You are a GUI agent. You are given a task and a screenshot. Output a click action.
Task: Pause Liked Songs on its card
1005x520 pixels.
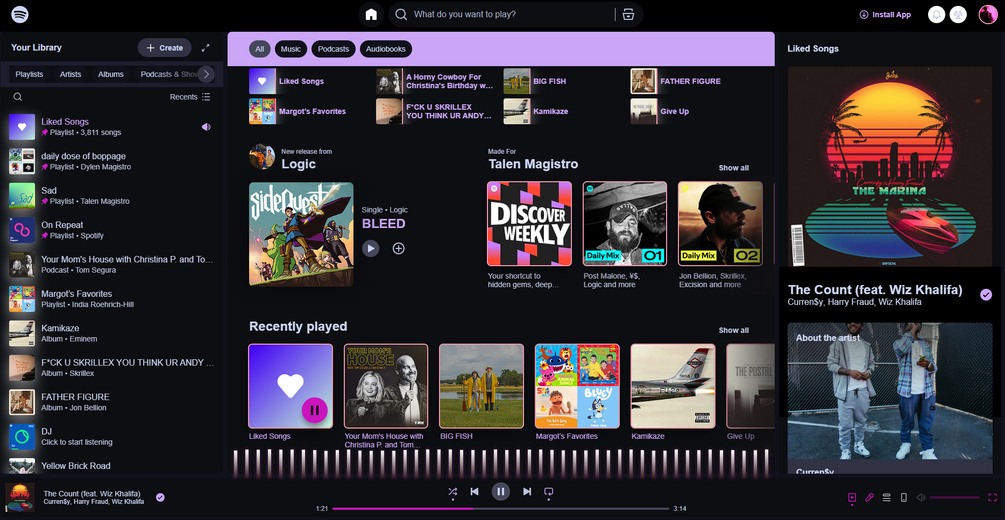314,410
